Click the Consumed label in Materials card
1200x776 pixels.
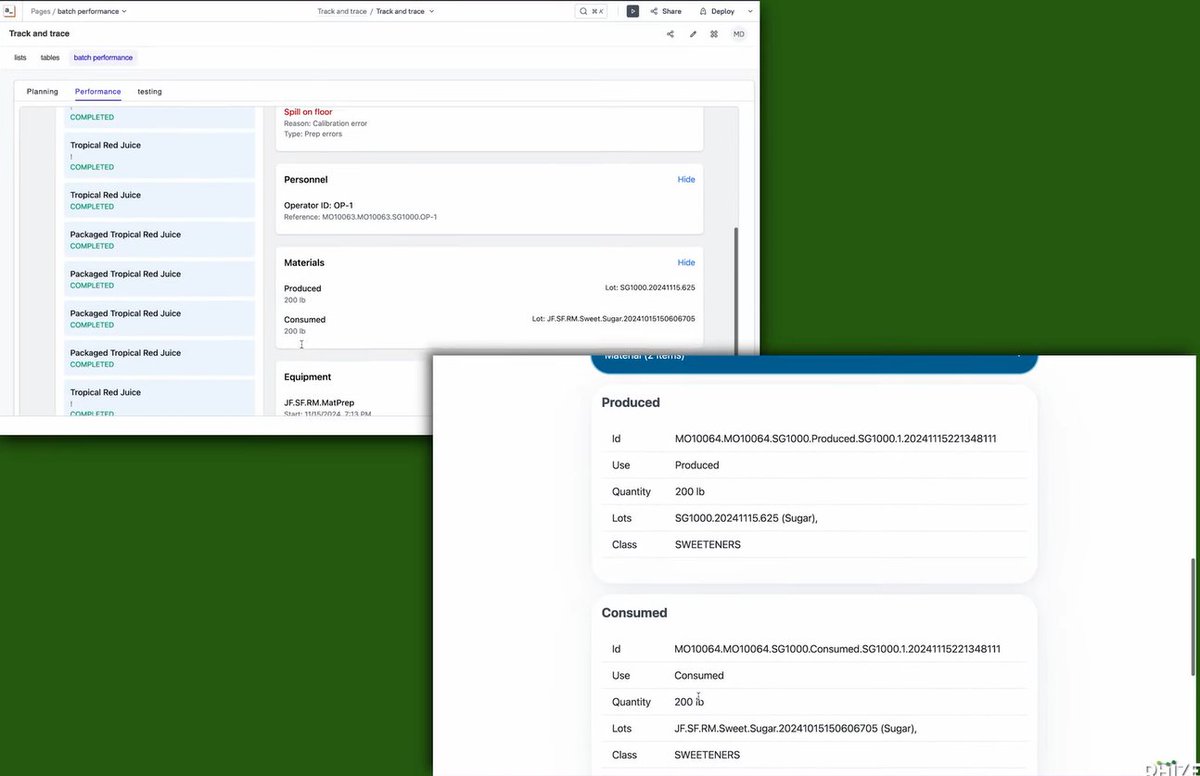304,320
